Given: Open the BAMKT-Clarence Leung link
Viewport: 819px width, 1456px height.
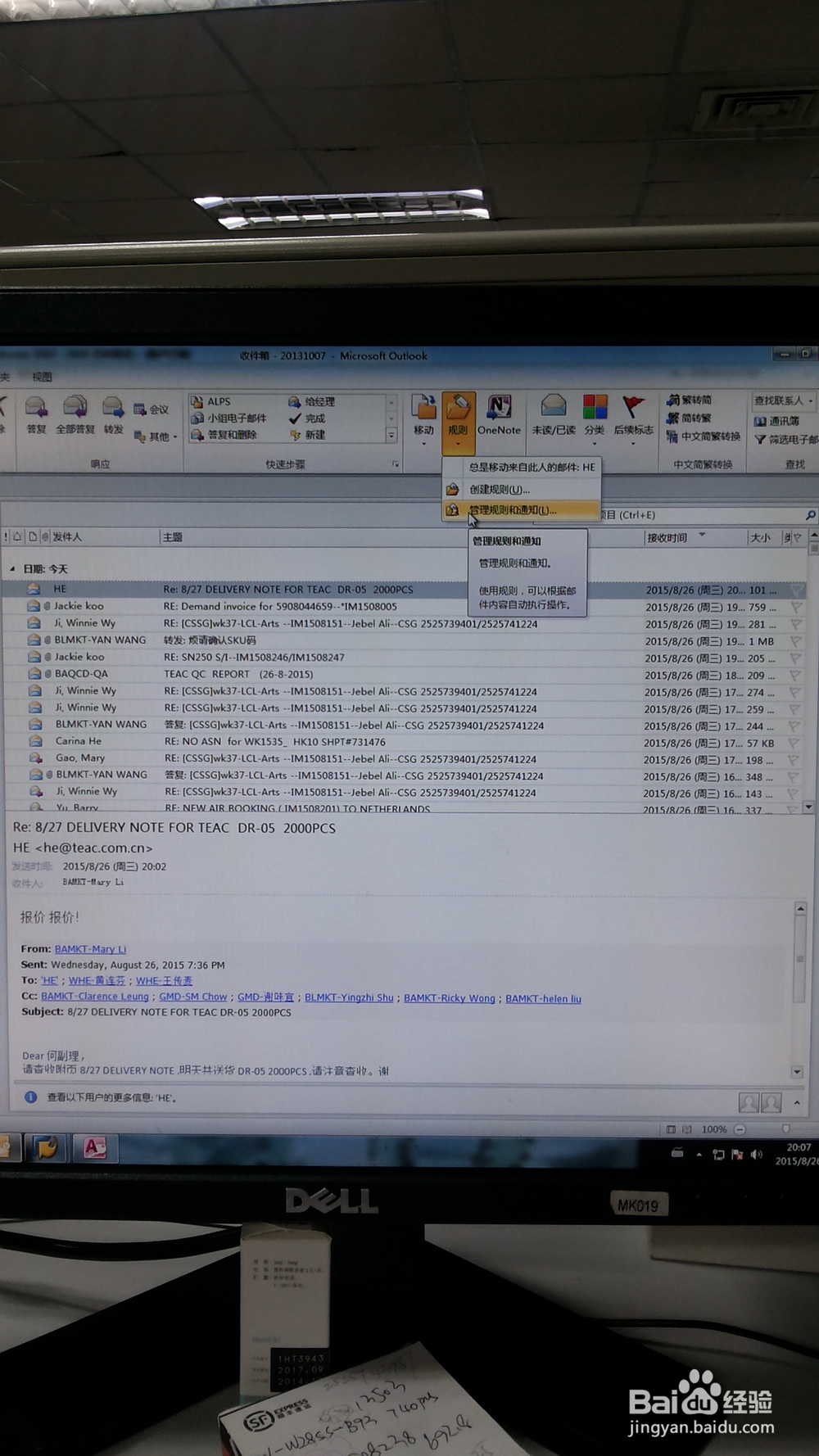Looking at the screenshot, I should 95,997.
